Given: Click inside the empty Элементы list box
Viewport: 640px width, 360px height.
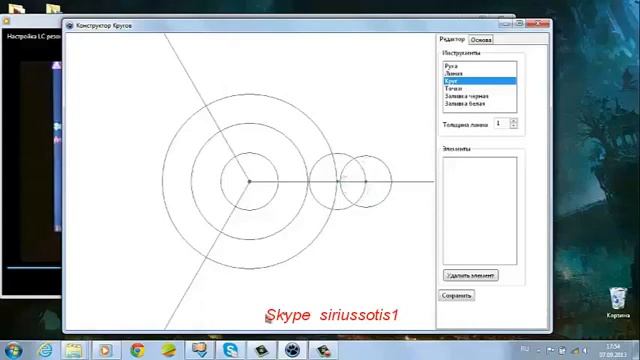Looking at the screenshot, I should pos(480,211).
